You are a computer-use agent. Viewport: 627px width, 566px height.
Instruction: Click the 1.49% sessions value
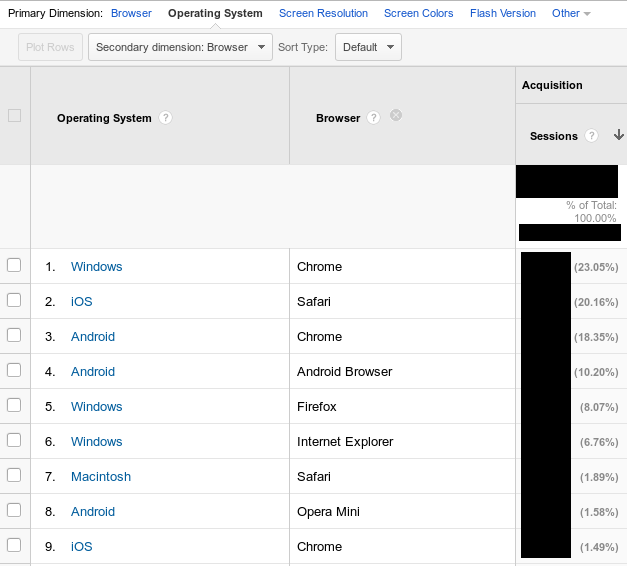tap(599, 547)
